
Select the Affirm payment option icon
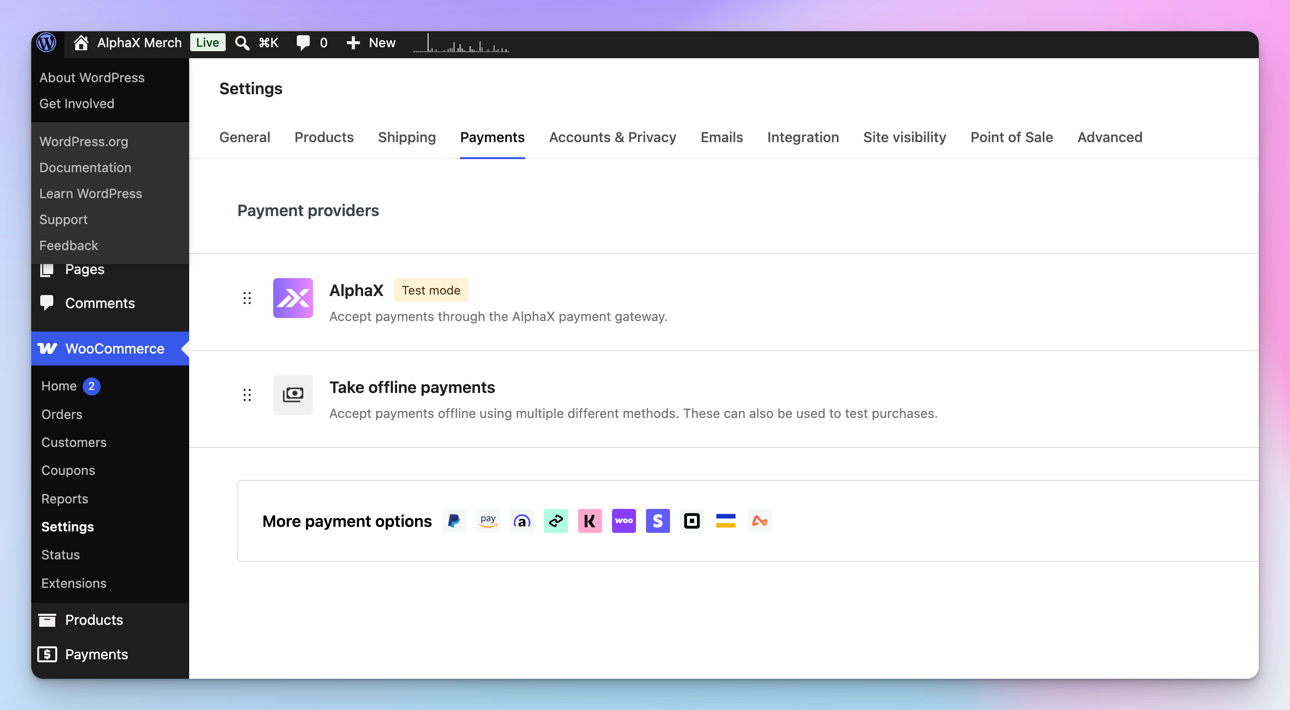pyautogui.click(x=522, y=521)
